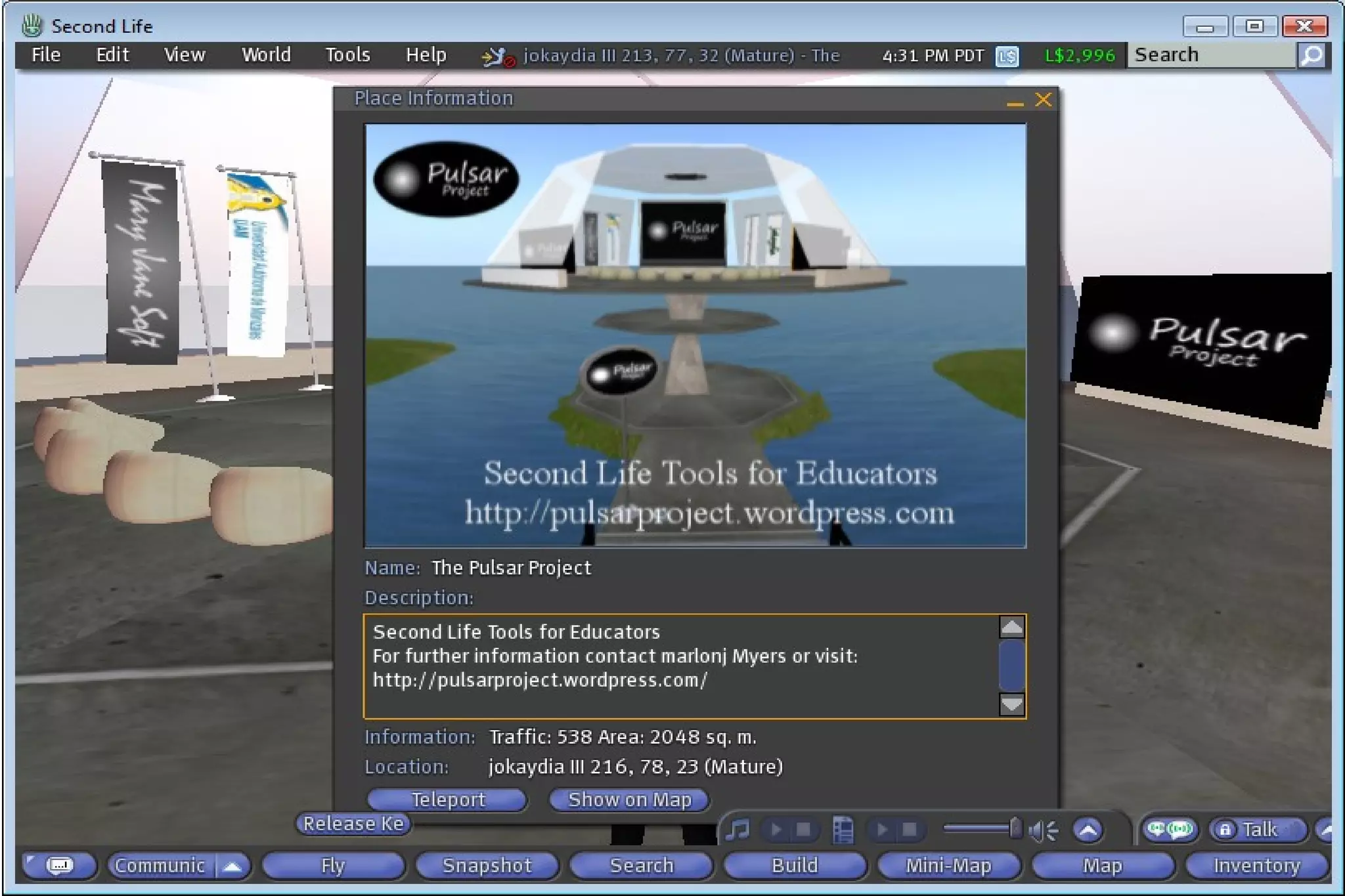Click the Search field in the top bar
Screen dimensions: 1345x896
point(1212,55)
